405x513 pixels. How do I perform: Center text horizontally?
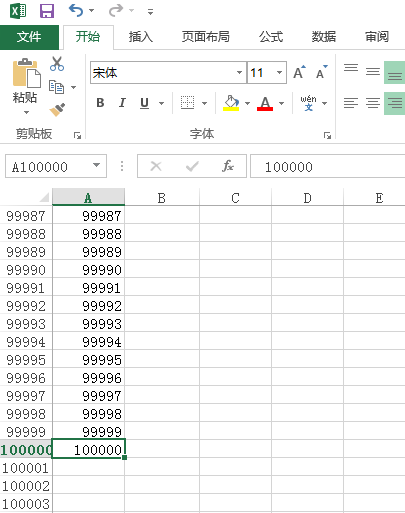pos(373,103)
